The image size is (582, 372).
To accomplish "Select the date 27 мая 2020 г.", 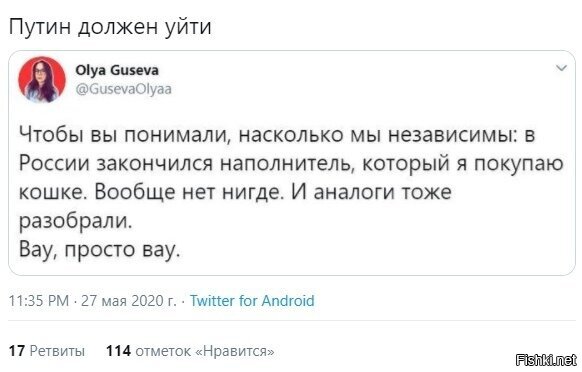I will point(128,300).
